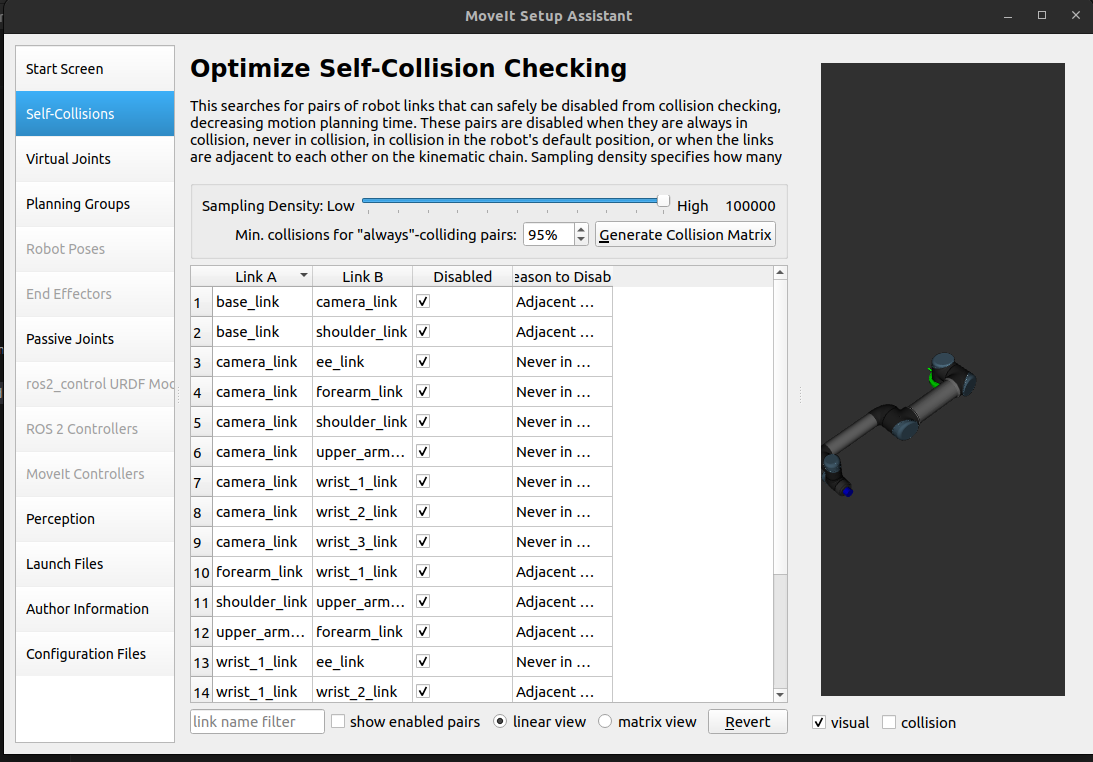The image size is (1093, 762).
Task: Increase min collisions percentage with up arrow
Action: point(582,229)
